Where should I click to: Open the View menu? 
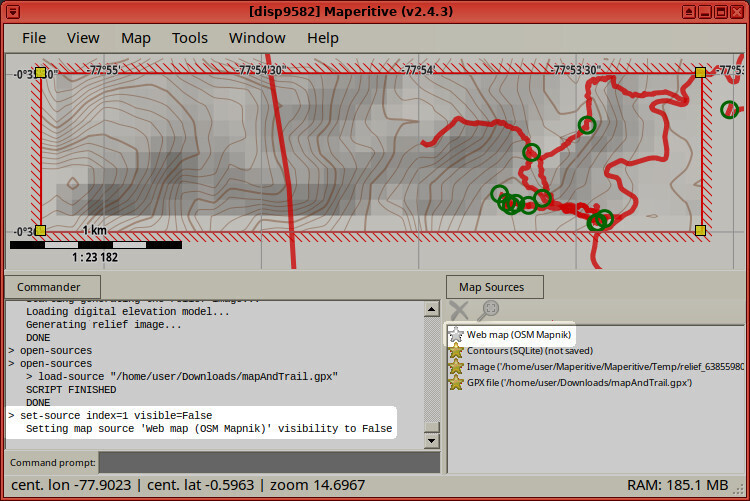pyautogui.click(x=83, y=38)
